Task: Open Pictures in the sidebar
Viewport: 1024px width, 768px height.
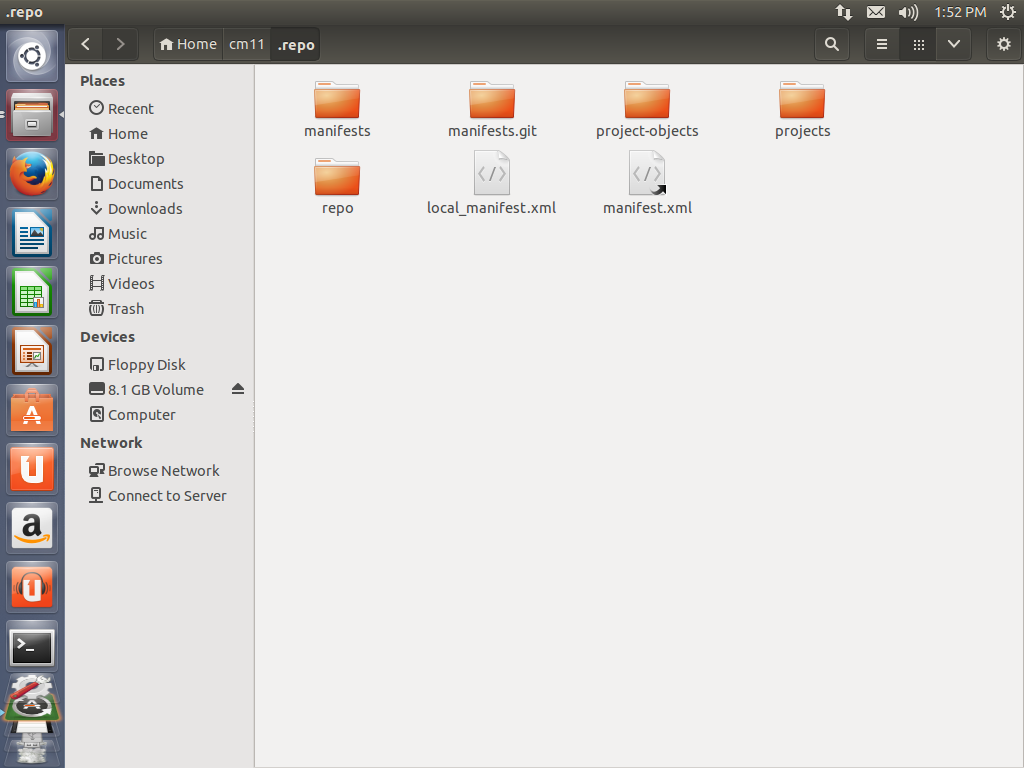Action: (x=160, y=259)
